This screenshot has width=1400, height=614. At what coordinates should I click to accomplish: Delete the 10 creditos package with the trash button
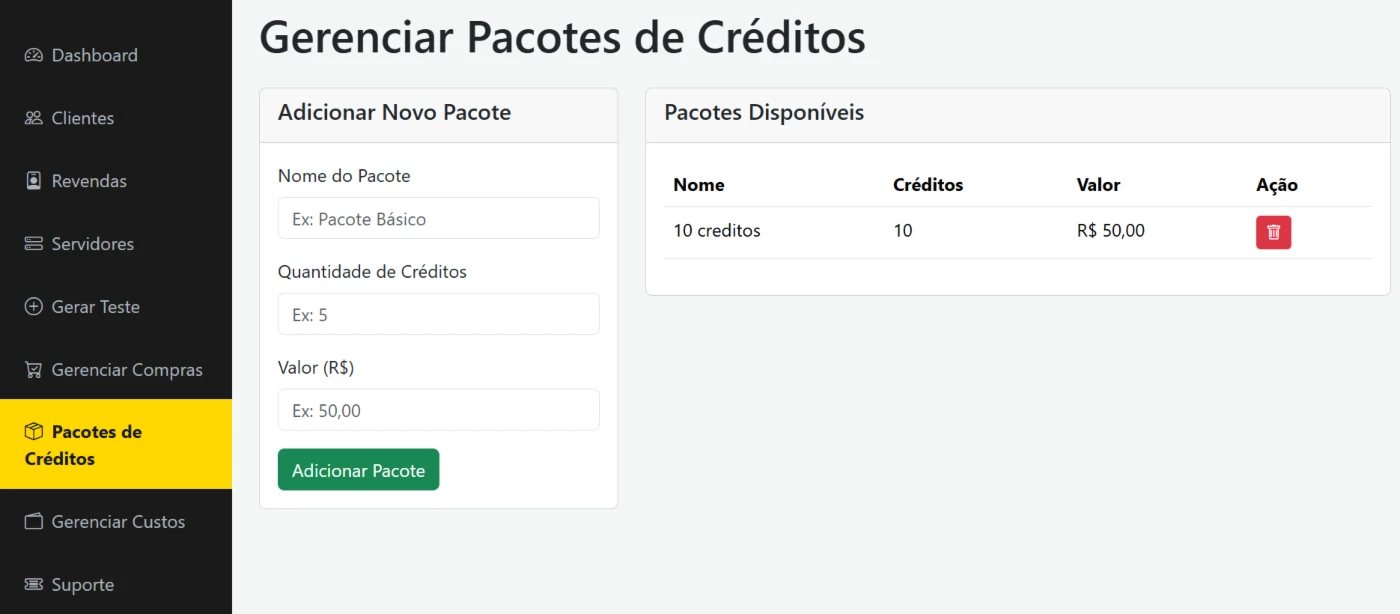[1273, 232]
